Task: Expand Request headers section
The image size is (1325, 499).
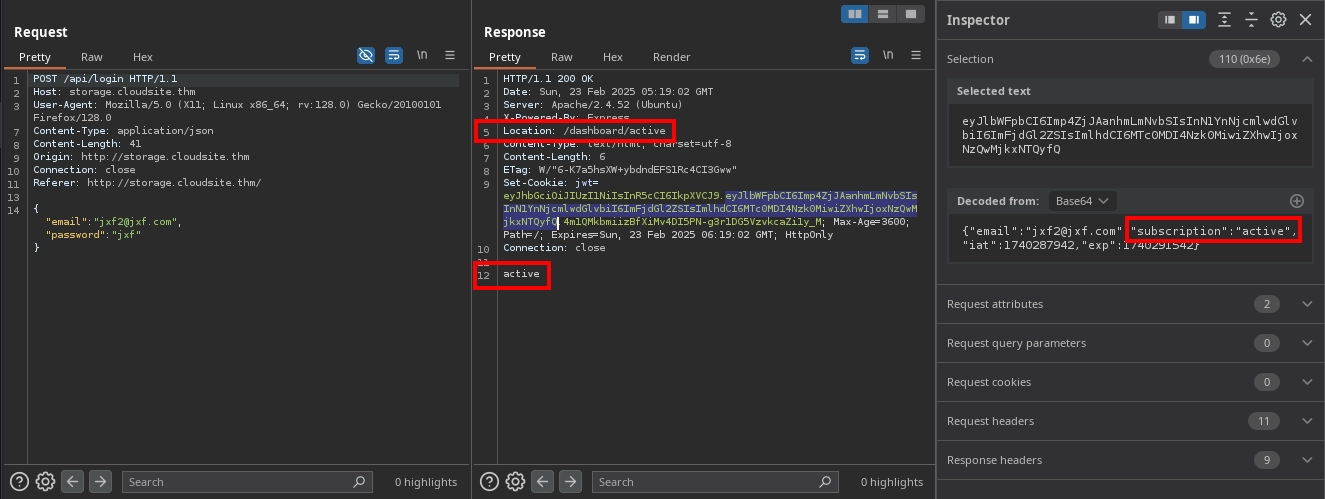Action: 1306,421
